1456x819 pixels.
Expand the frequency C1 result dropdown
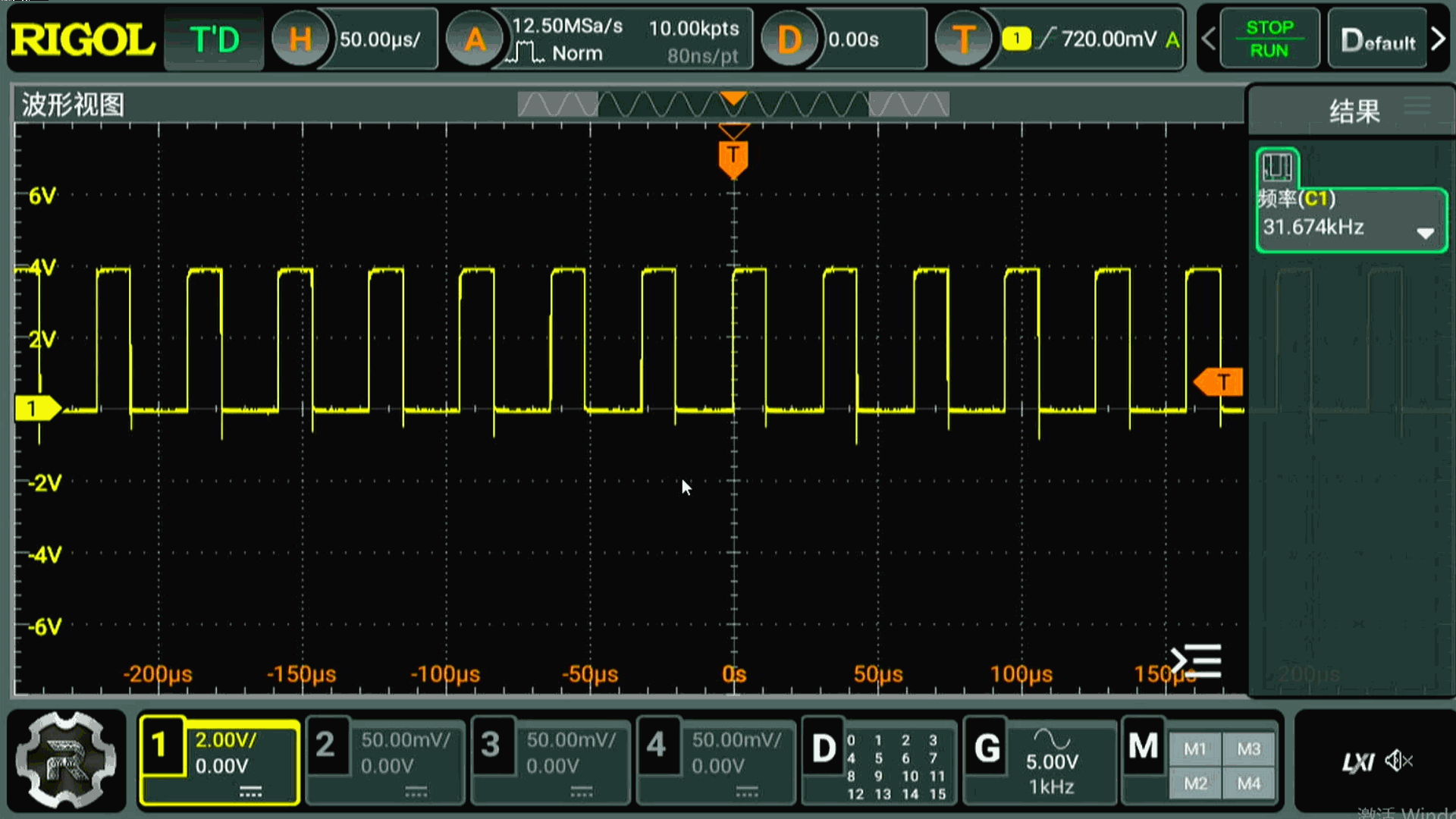(1425, 233)
